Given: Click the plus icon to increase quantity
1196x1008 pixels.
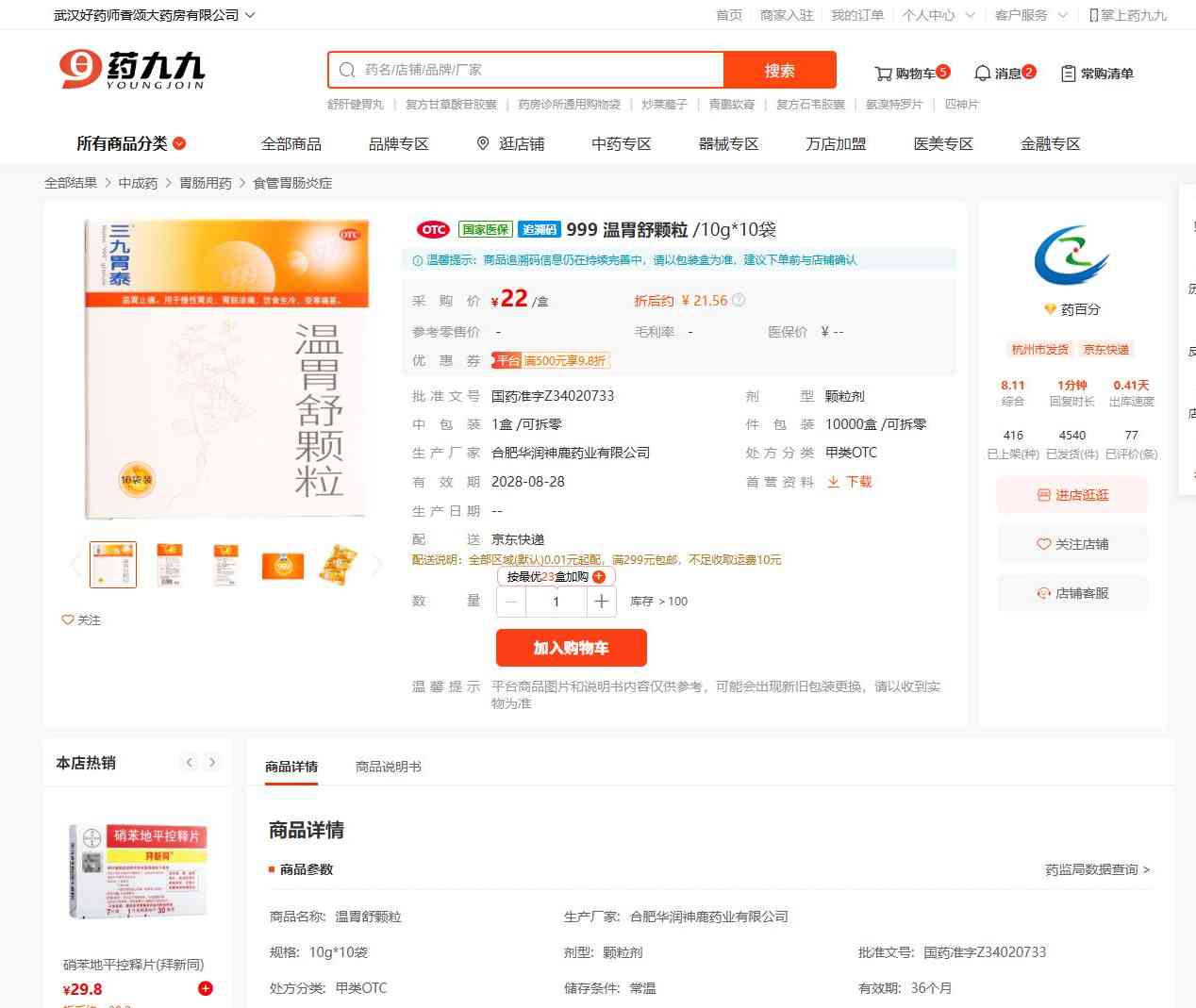Looking at the screenshot, I should coord(601,602).
